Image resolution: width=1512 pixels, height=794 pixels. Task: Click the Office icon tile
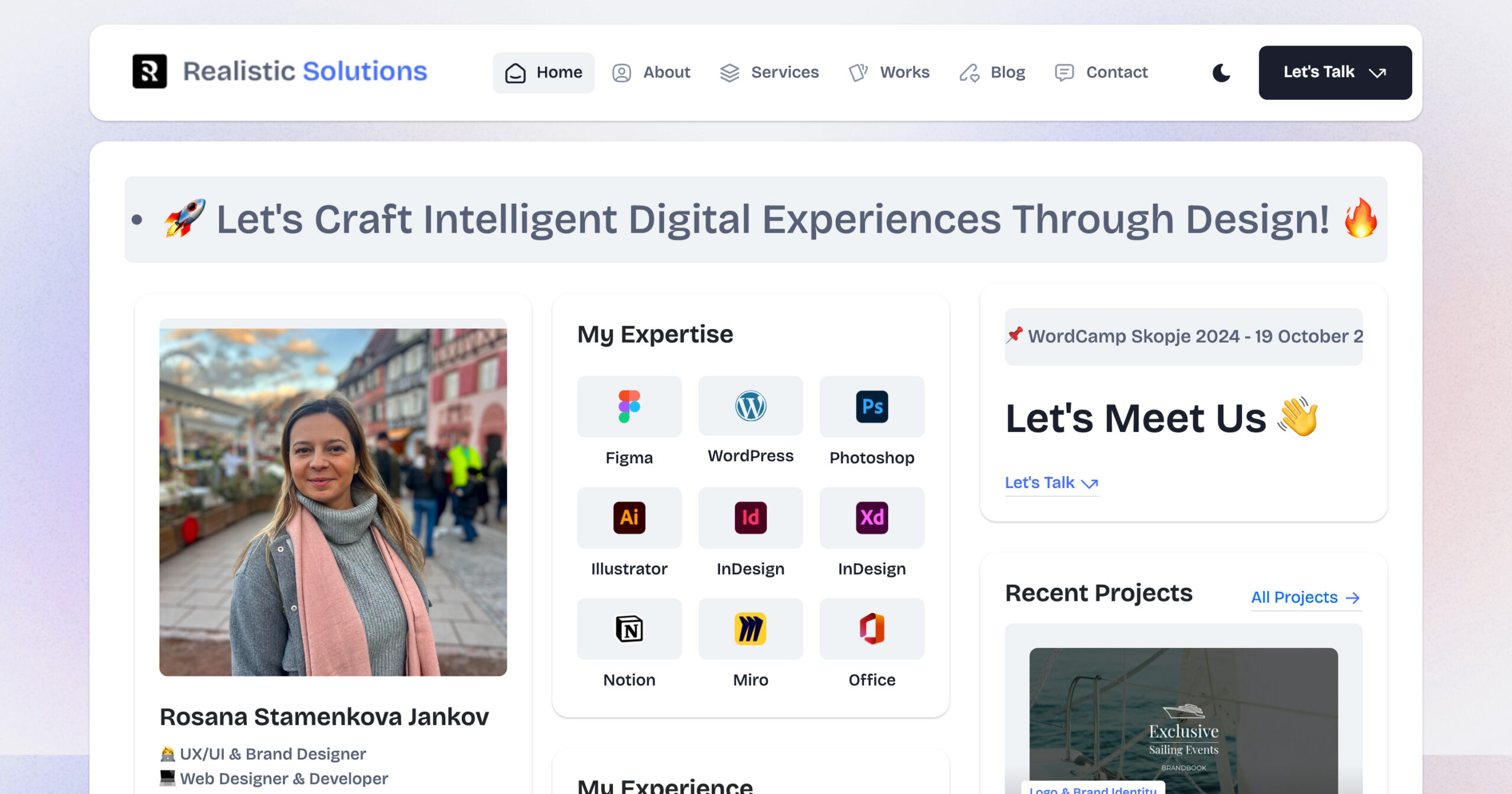(x=872, y=629)
